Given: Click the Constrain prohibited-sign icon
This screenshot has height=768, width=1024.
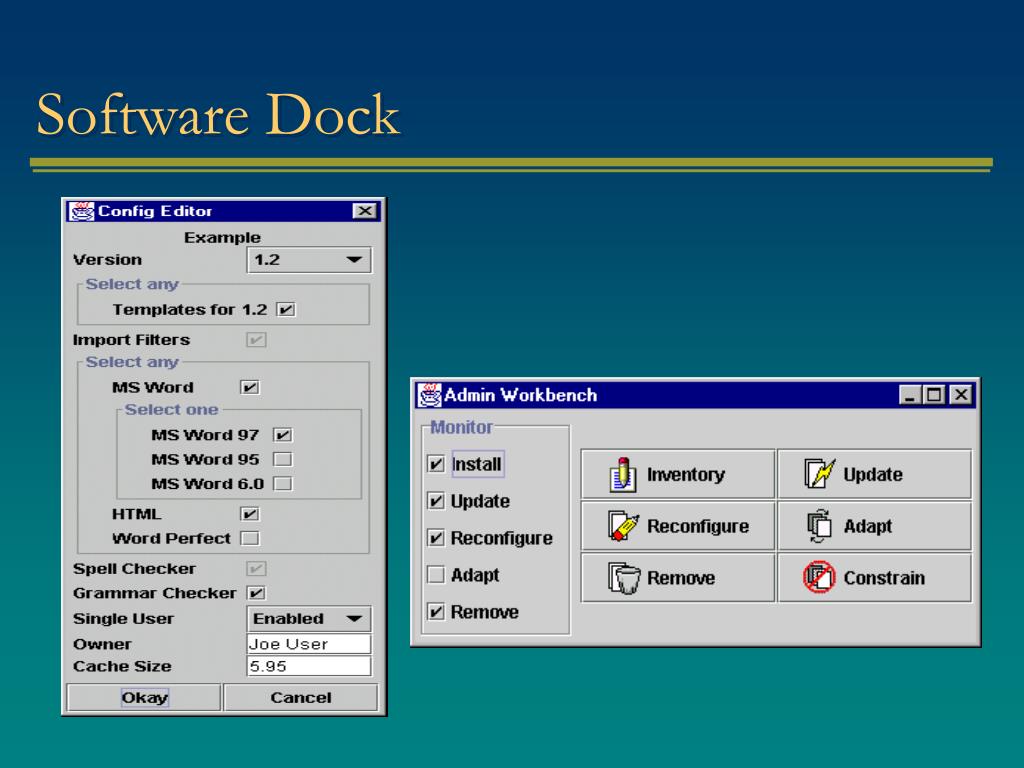Looking at the screenshot, I should [819, 577].
